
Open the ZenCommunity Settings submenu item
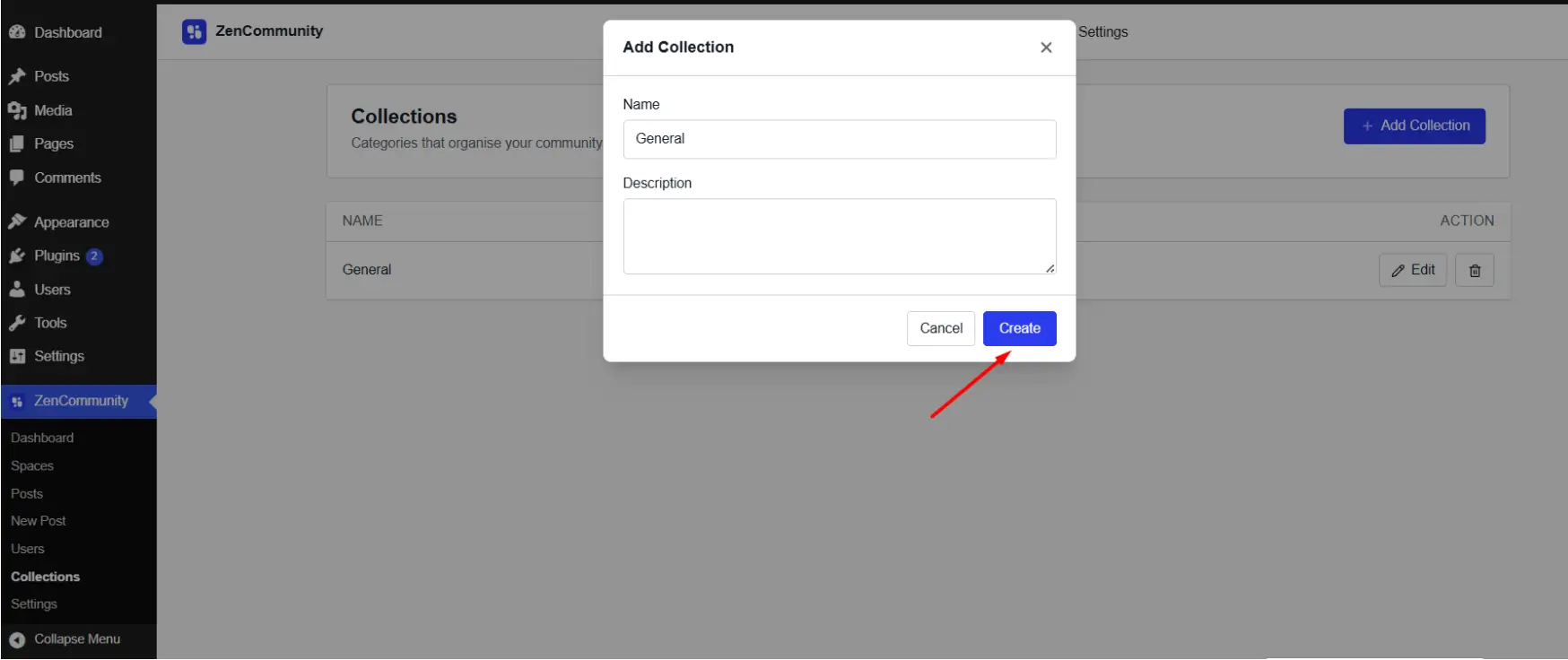point(34,604)
